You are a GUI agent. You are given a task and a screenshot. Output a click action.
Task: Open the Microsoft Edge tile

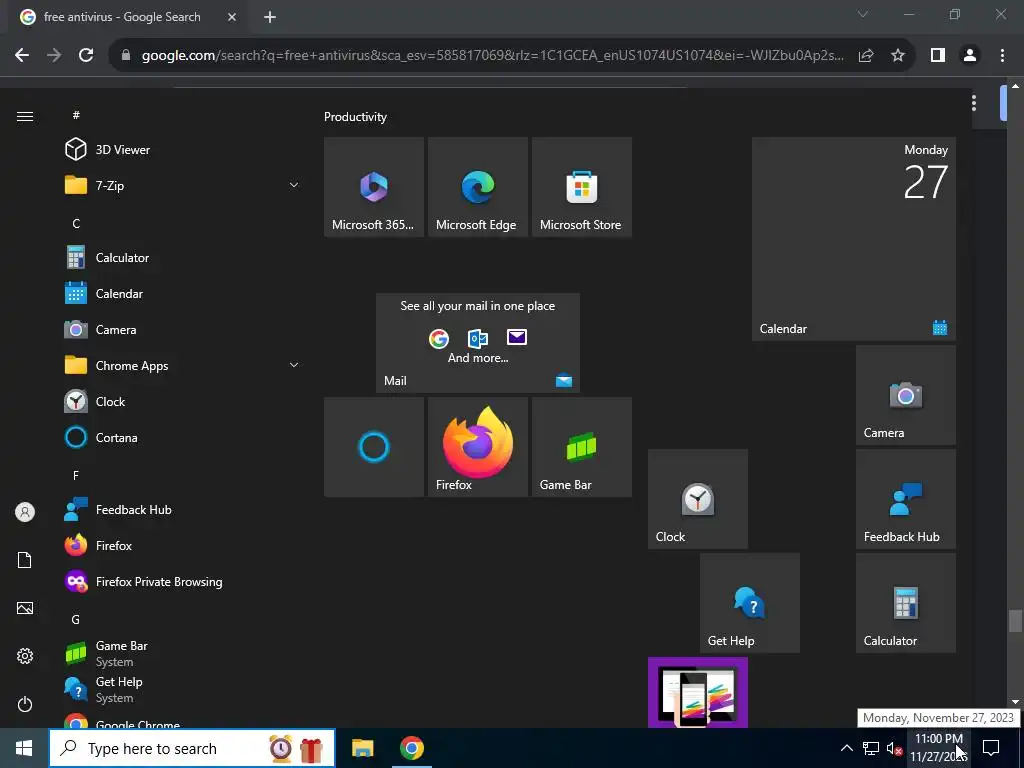coord(478,187)
